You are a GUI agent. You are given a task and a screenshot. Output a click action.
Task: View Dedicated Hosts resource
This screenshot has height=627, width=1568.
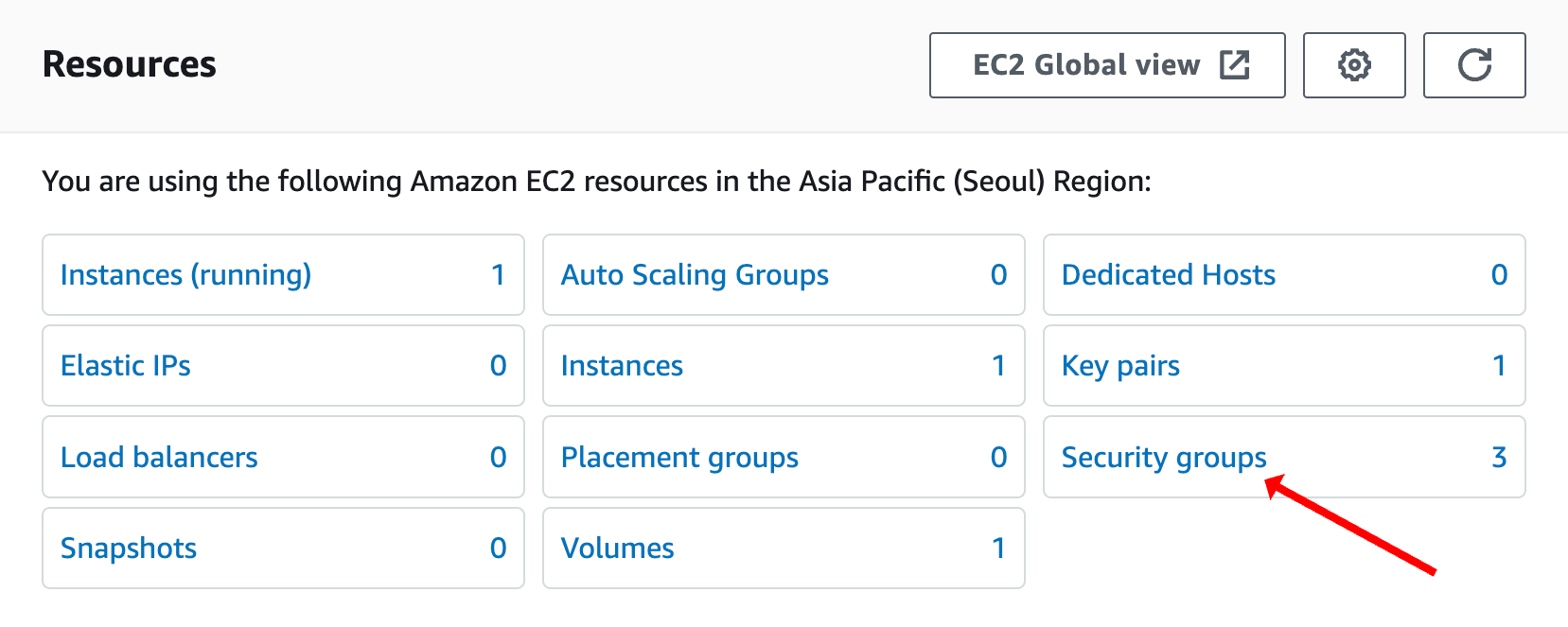(1169, 275)
